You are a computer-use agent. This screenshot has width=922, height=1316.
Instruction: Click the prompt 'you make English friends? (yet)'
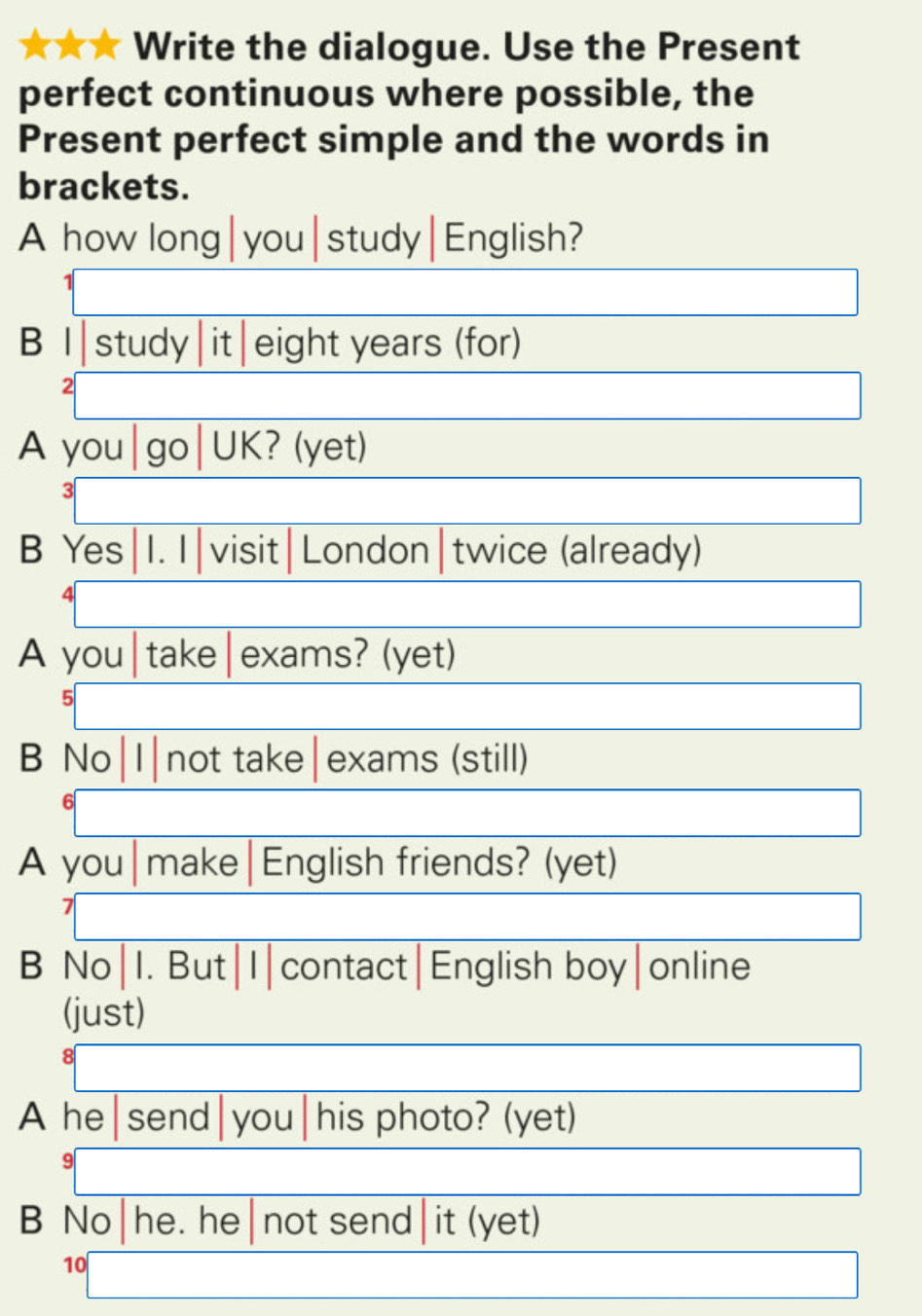[x=340, y=863]
